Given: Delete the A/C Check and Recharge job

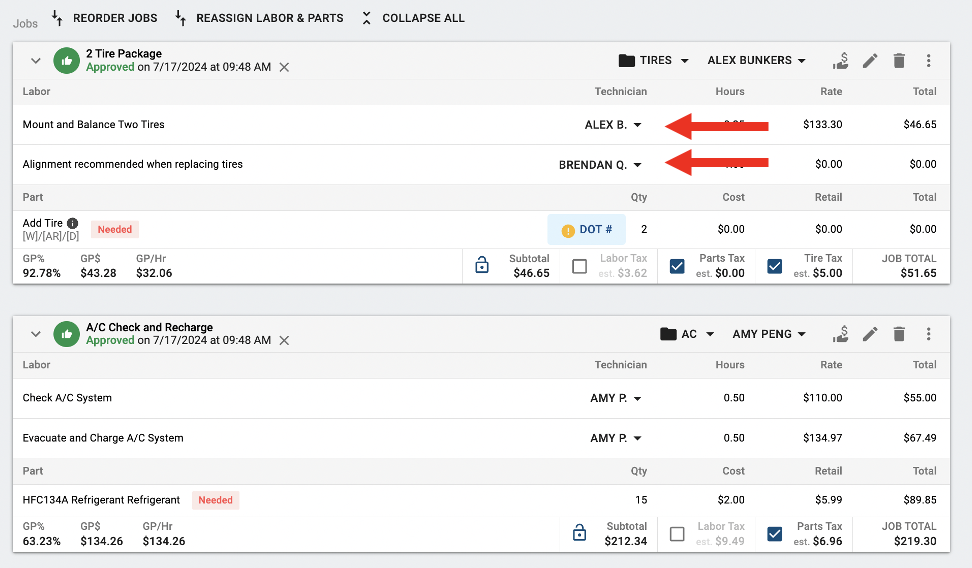Looking at the screenshot, I should pos(899,334).
